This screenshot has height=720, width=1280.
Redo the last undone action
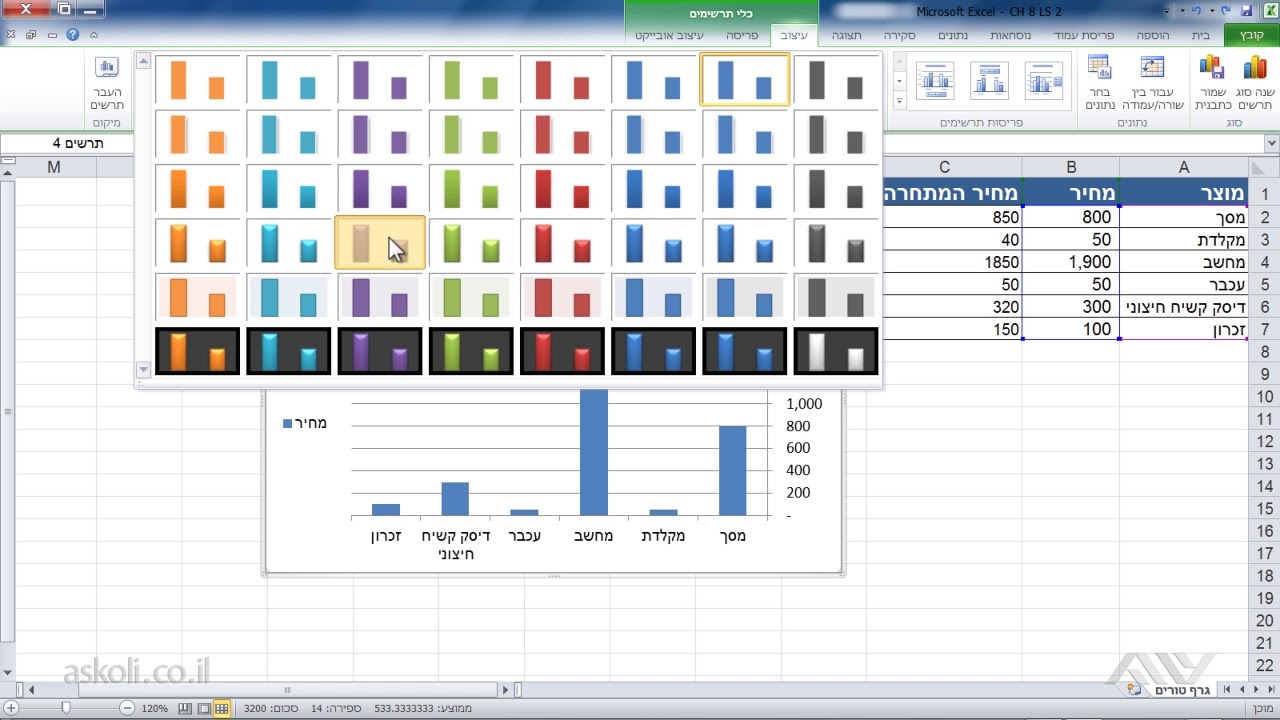(x=1195, y=11)
